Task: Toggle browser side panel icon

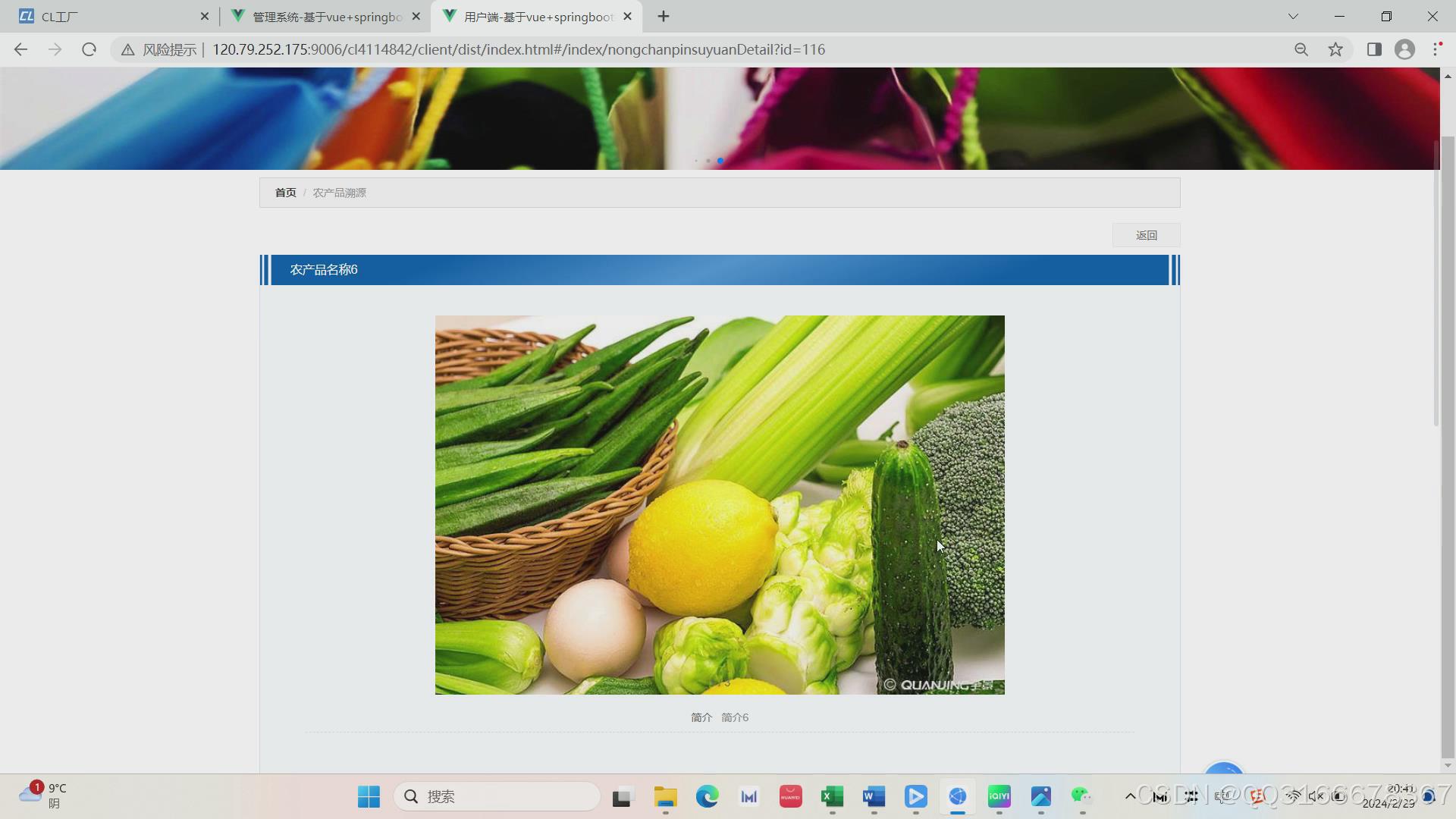Action: [x=1374, y=49]
